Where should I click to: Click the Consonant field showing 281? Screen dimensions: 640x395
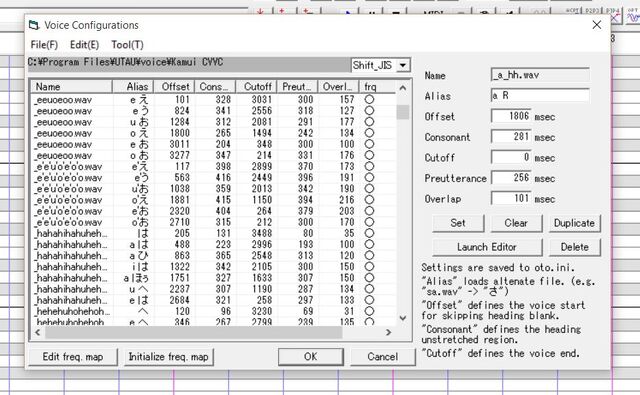click(511, 137)
